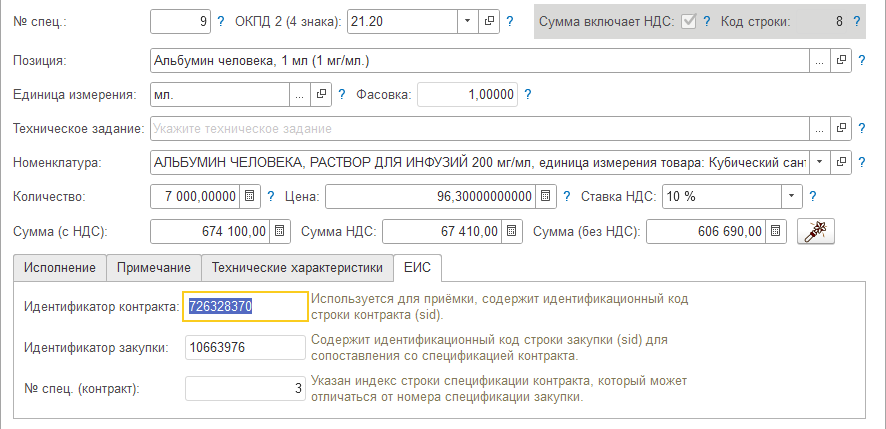This screenshot has height=429, width=886.
Task: Open Техническое задание record icon
Action: tap(841, 128)
